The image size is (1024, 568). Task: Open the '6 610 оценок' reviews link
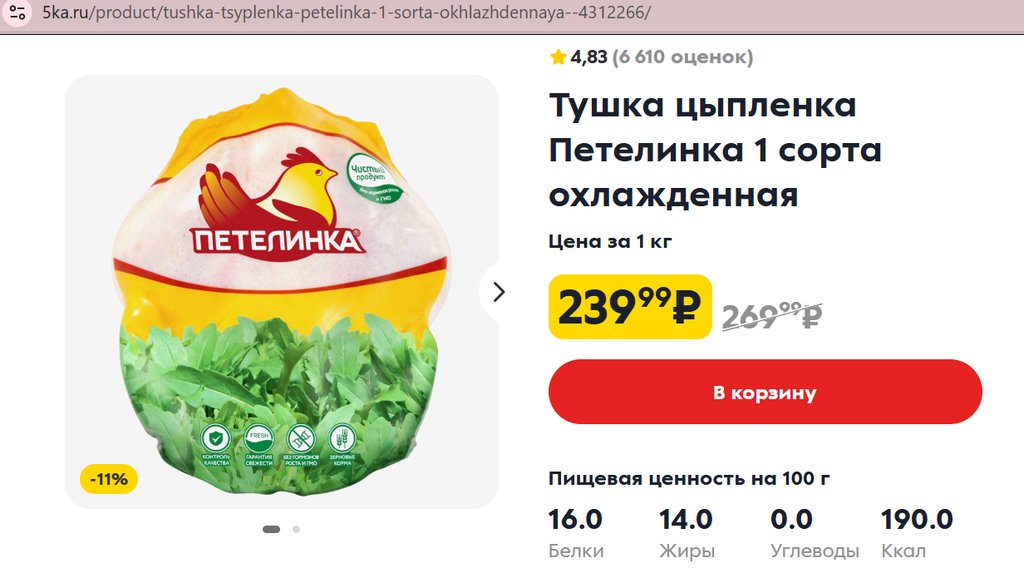pyautogui.click(x=682, y=57)
